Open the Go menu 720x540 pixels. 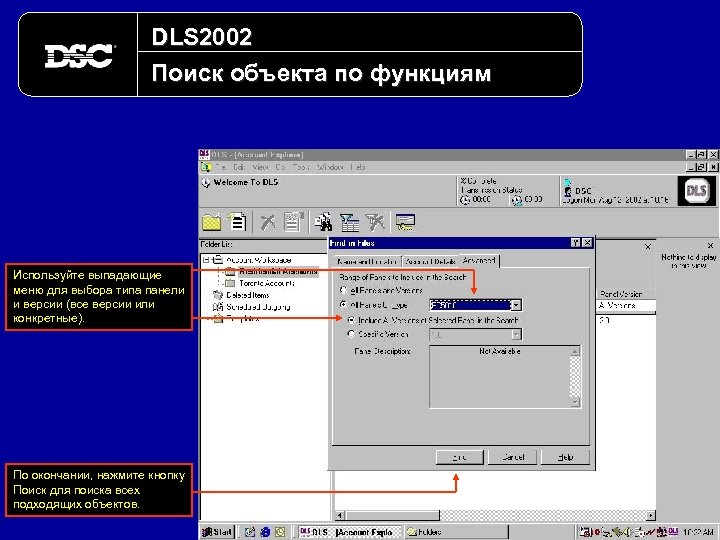[x=281, y=167]
